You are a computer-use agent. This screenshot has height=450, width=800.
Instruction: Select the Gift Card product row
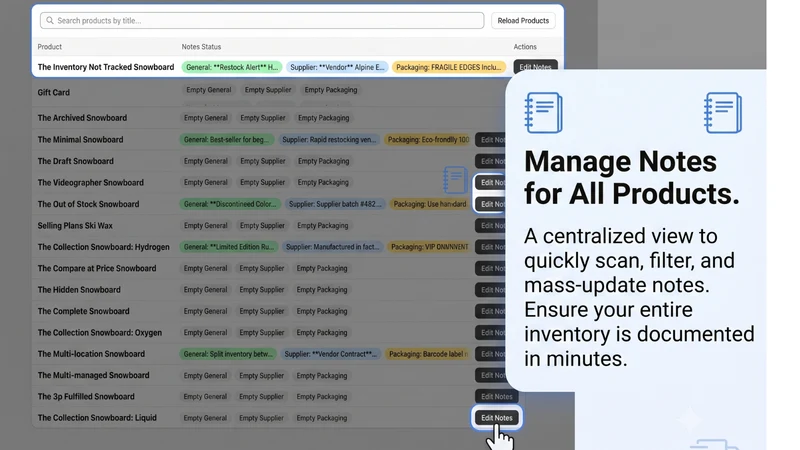click(x=270, y=92)
